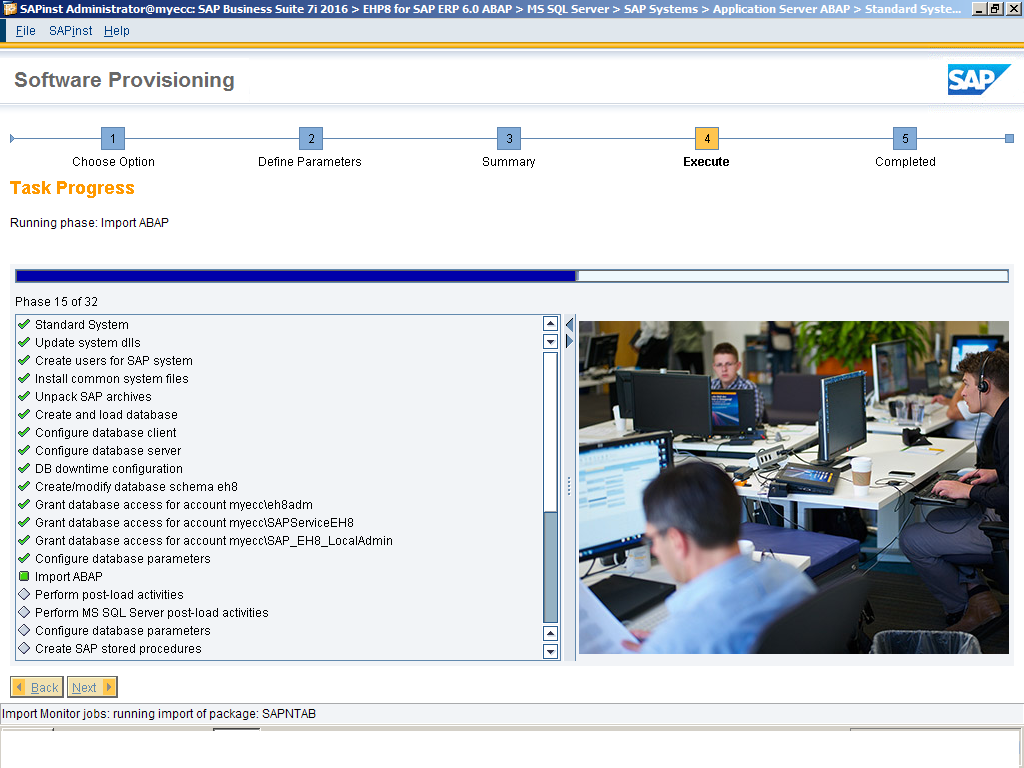Click the bottom scroll-up arrow of the task list
The height and width of the screenshot is (768, 1024).
point(551,633)
